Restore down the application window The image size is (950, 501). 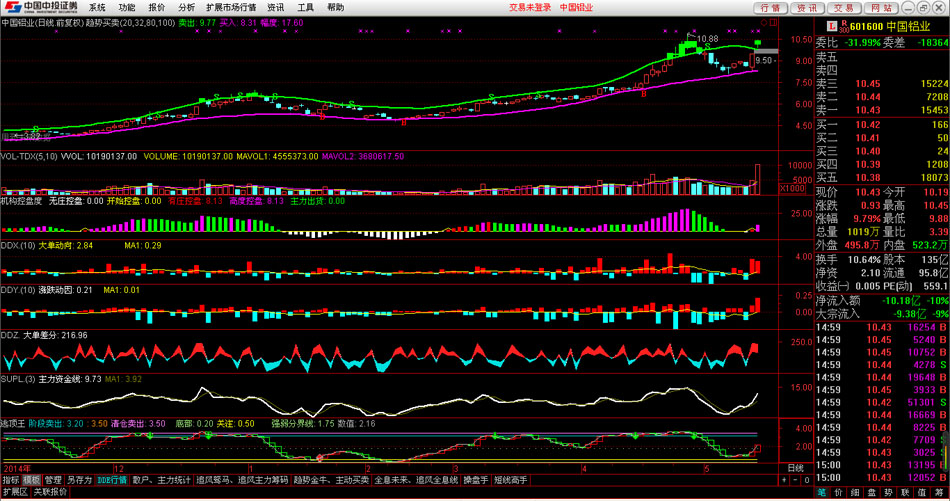pos(923,7)
